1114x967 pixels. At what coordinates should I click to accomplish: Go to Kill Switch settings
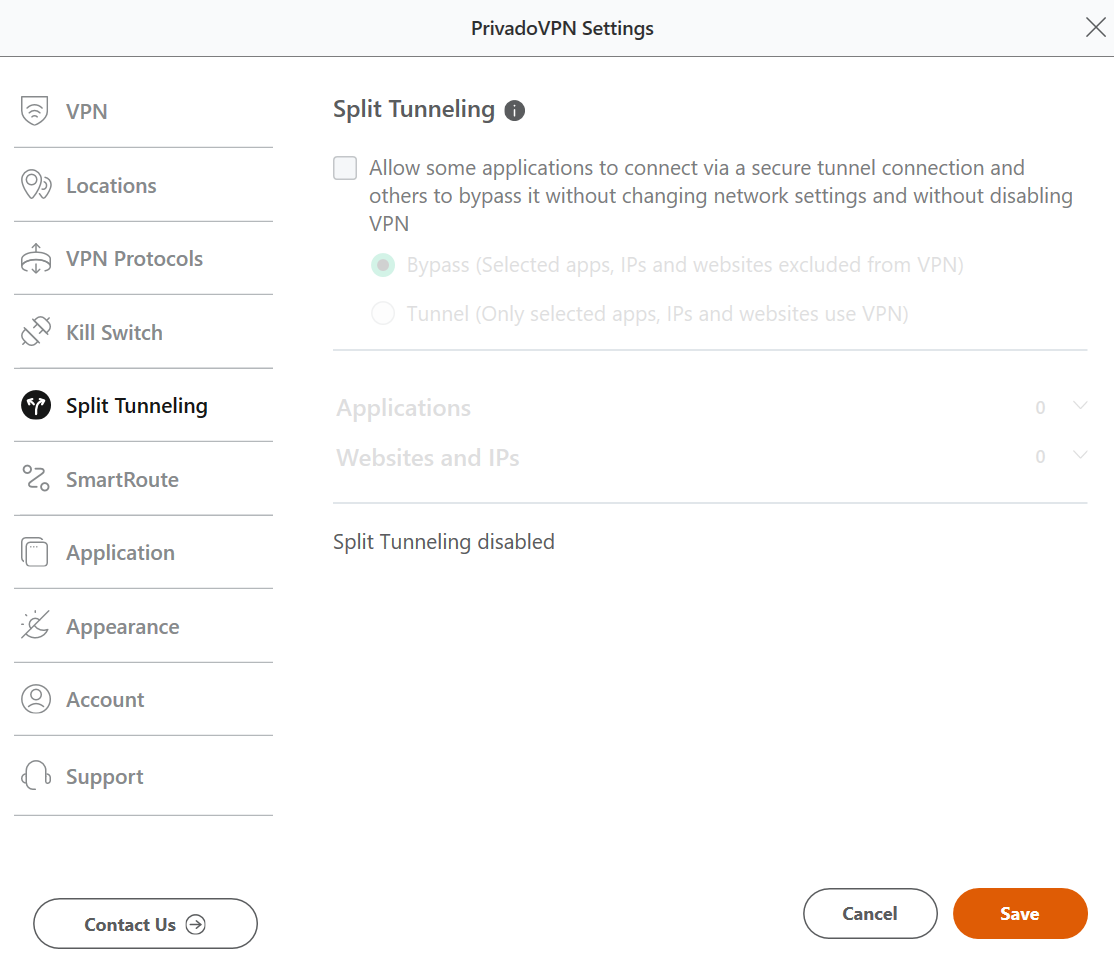[x=114, y=333]
